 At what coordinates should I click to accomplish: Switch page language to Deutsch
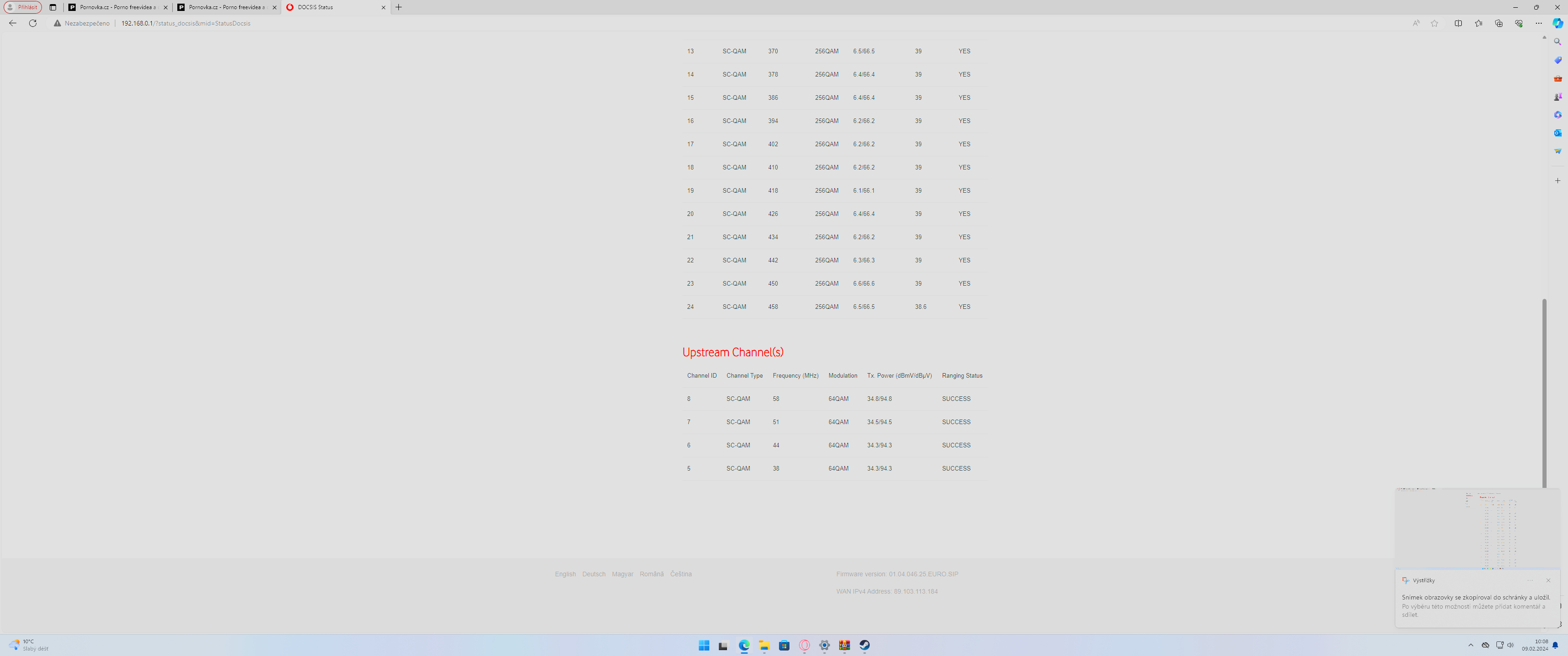[x=593, y=574]
